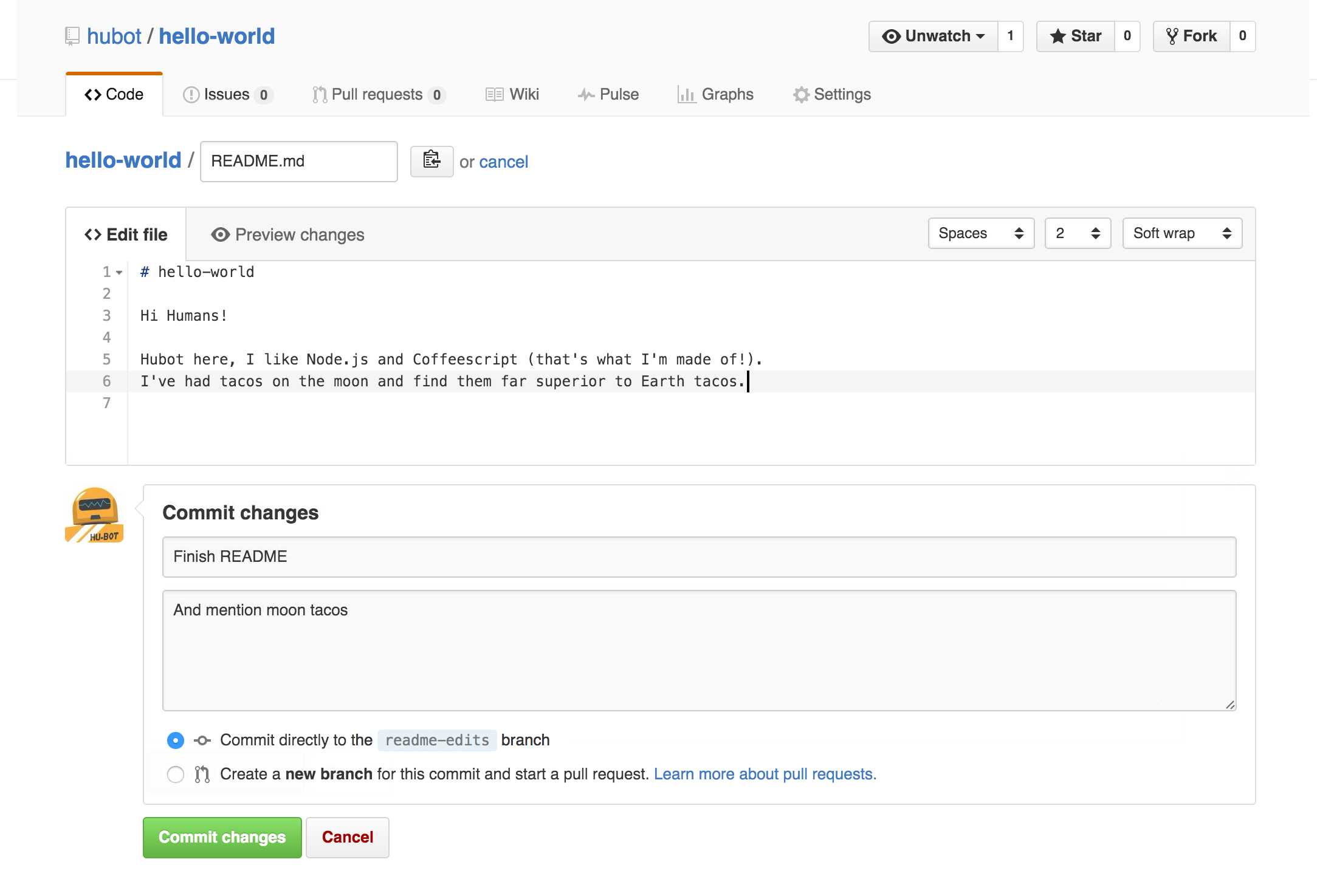The image size is (1317, 896).
Task: Click the Cancel link
Action: pyautogui.click(x=503, y=160)
